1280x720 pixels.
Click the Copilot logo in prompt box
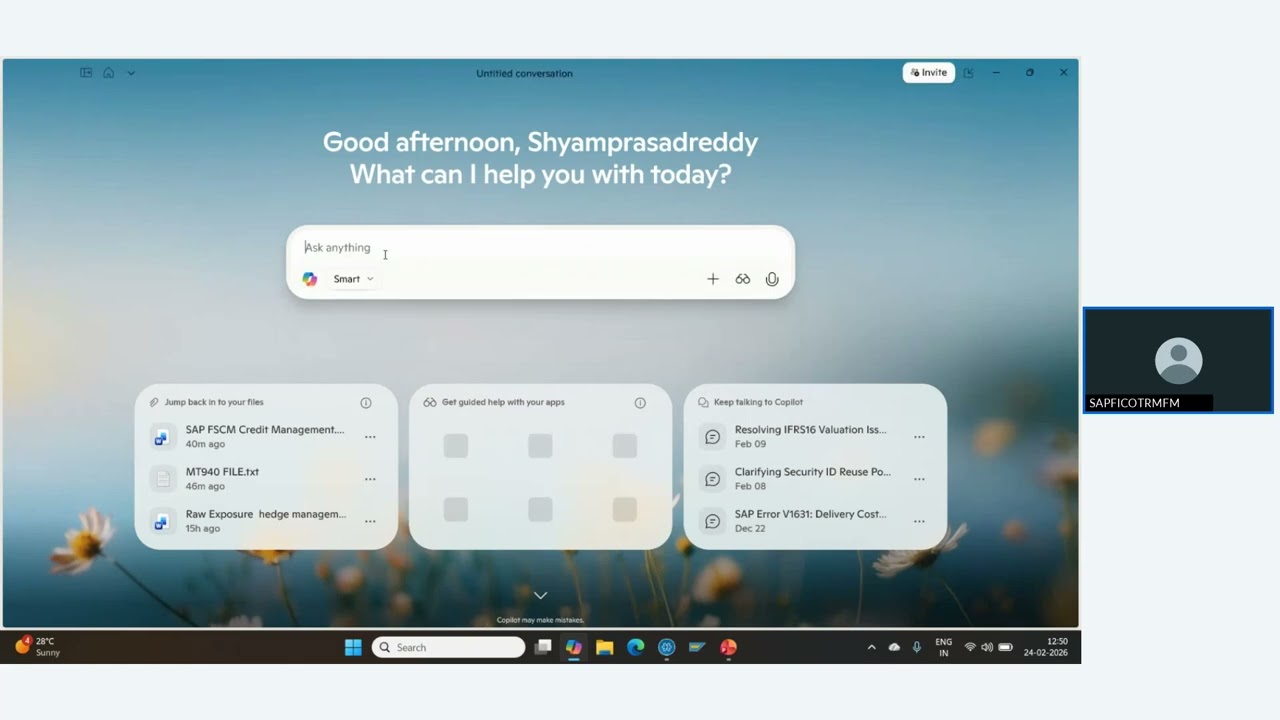click(310, 279)
